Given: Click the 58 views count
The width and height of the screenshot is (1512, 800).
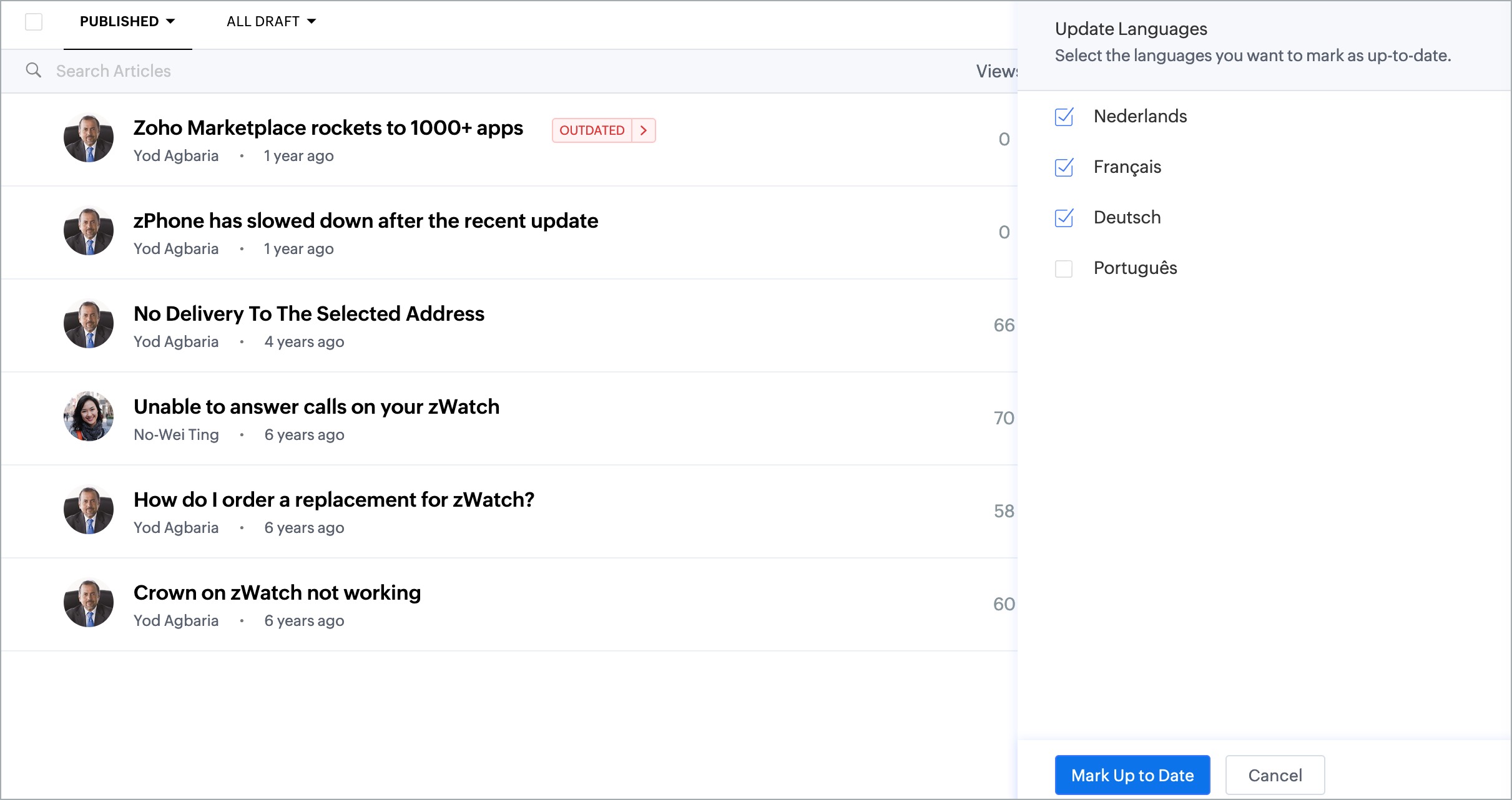Looking at the screenshot, I should (x=1004, y=511).
